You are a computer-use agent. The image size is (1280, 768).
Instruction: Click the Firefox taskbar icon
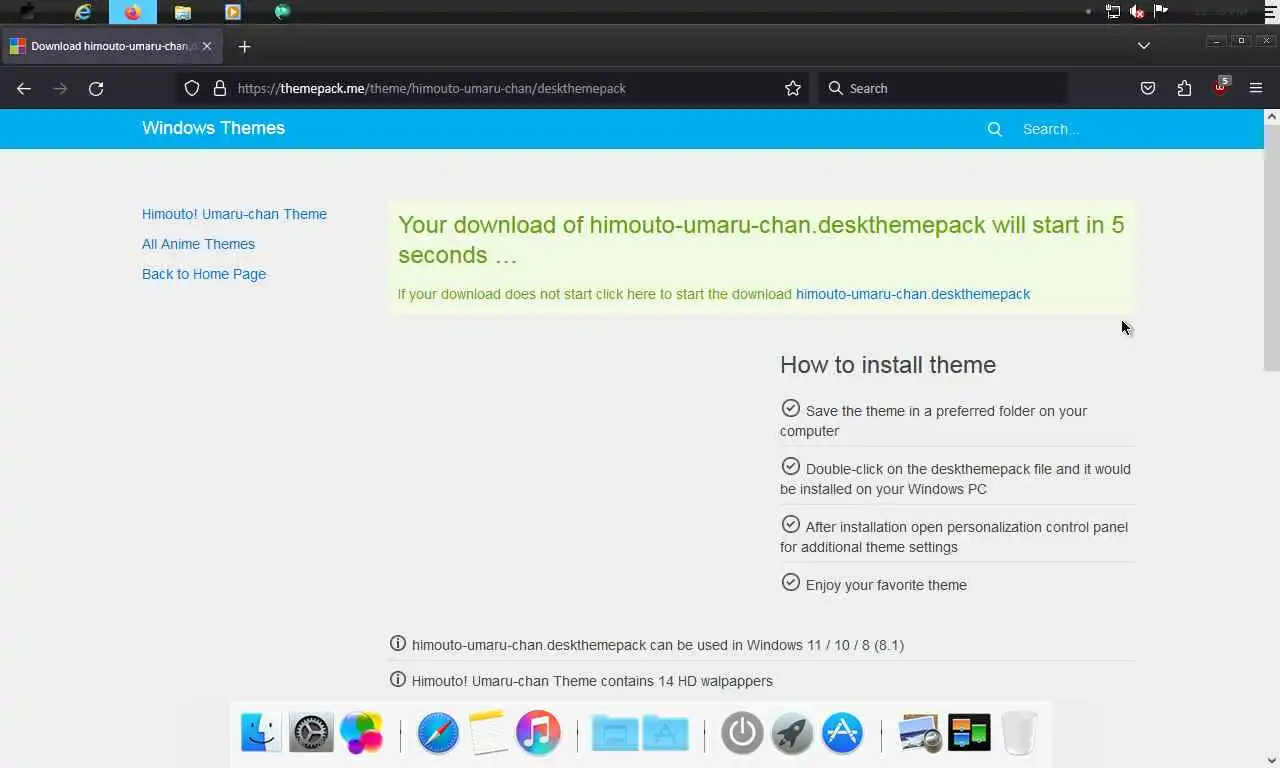(133, 12)
